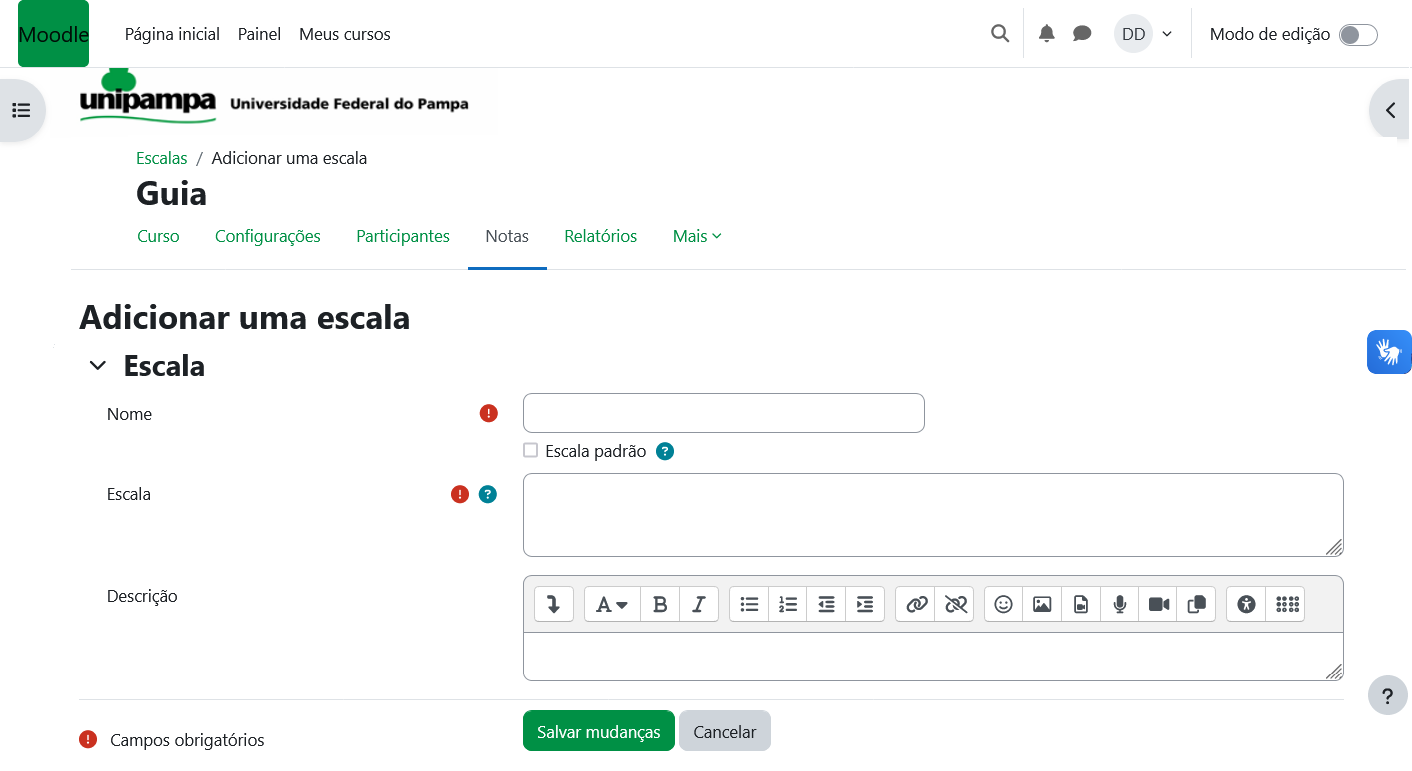Follow the Escalas breadcrumb link

coord(162,158)
